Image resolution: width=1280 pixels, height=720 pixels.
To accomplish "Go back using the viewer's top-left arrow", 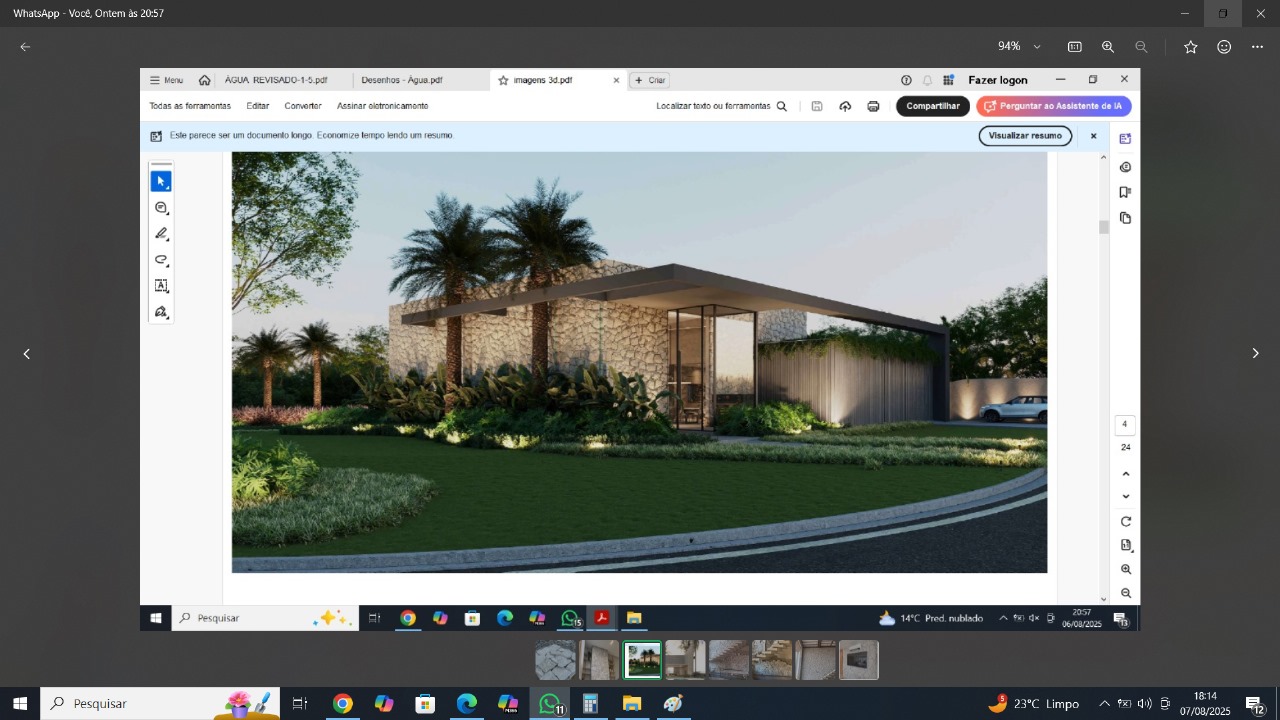I will 25,47.
